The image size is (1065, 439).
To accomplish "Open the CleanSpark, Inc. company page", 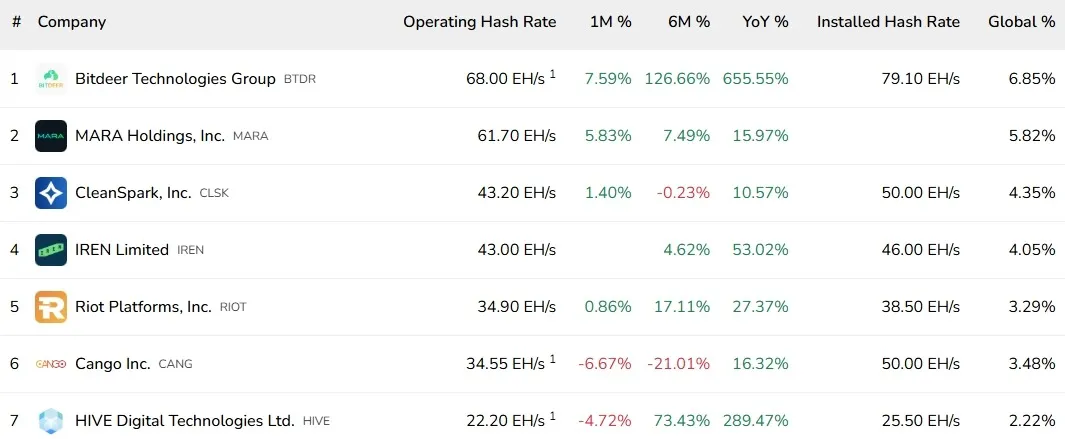I will tap(133, 193).
